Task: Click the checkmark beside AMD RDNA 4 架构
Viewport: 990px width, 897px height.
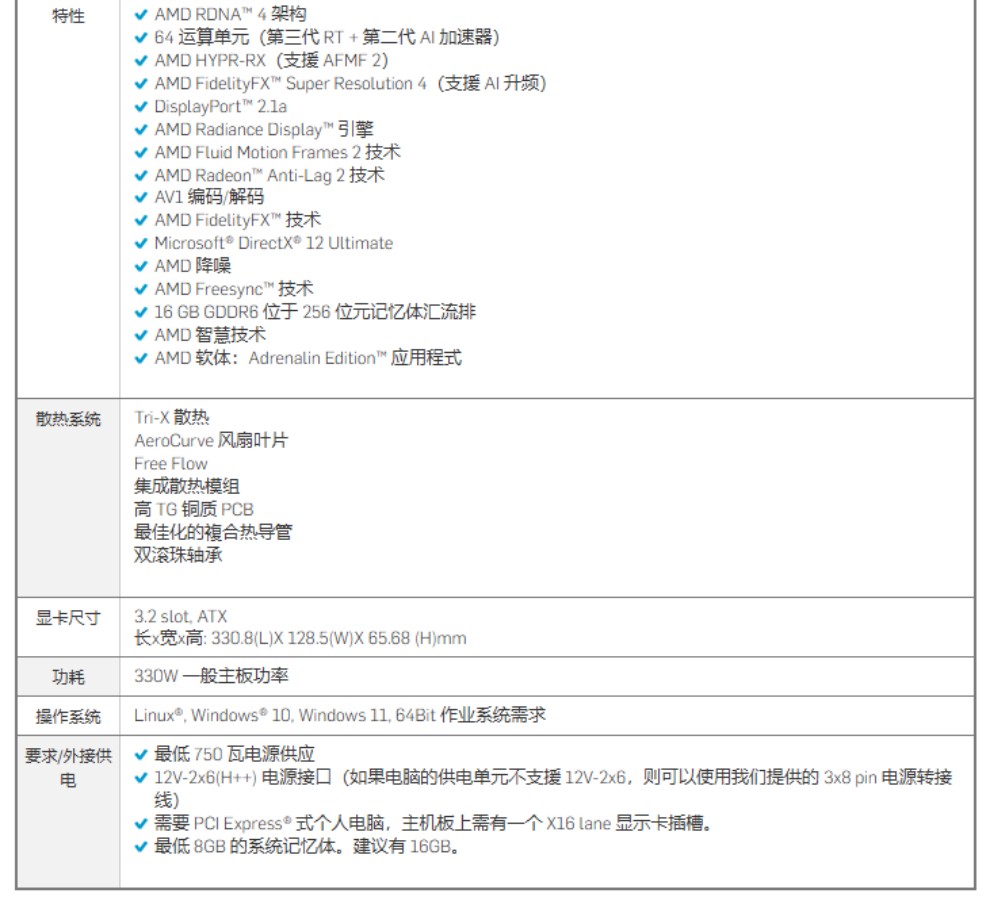Action: pyautogui.click(x=141, y=15)
